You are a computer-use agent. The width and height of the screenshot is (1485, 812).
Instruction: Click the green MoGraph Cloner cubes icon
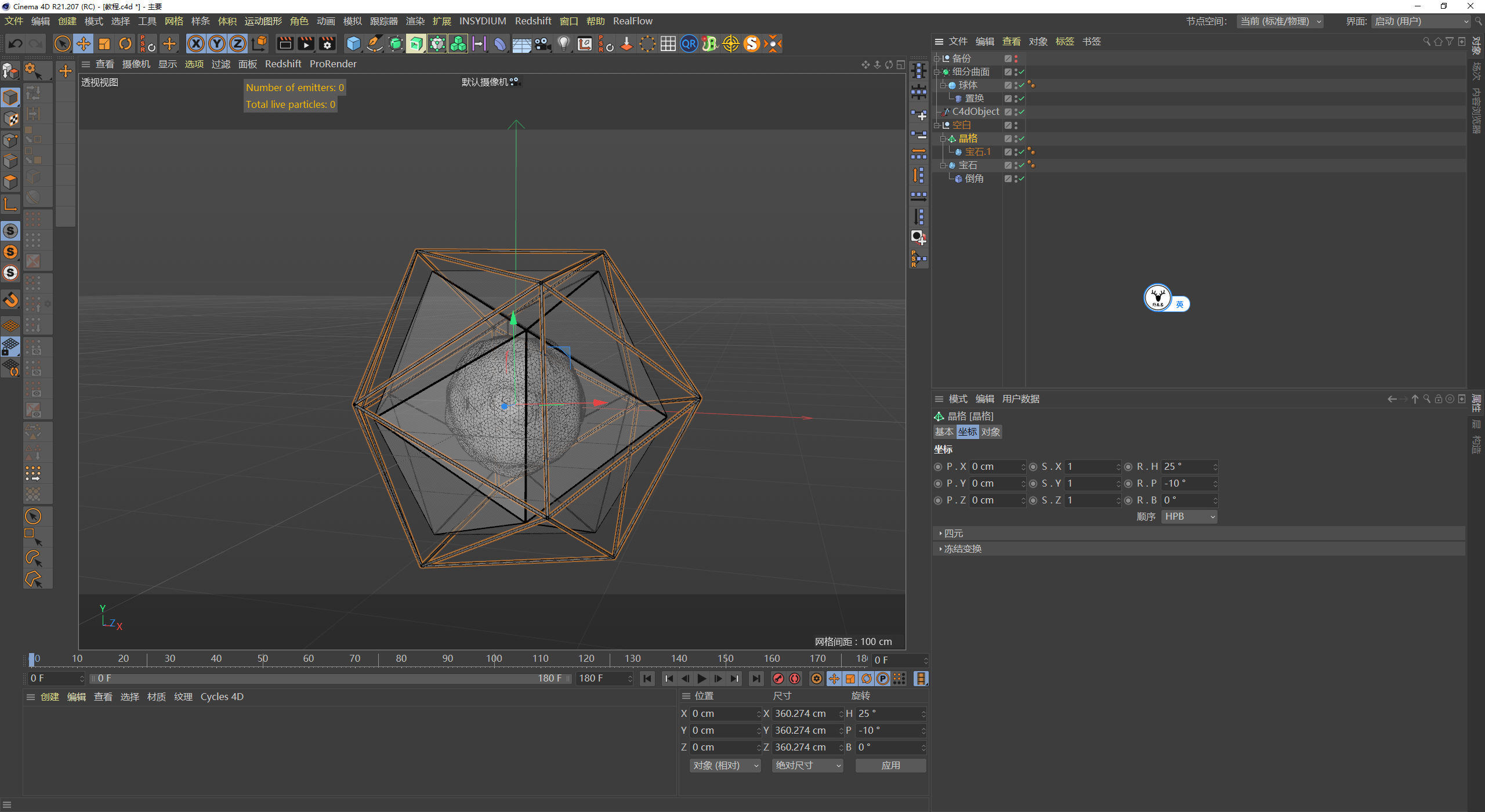pos(458,43)
